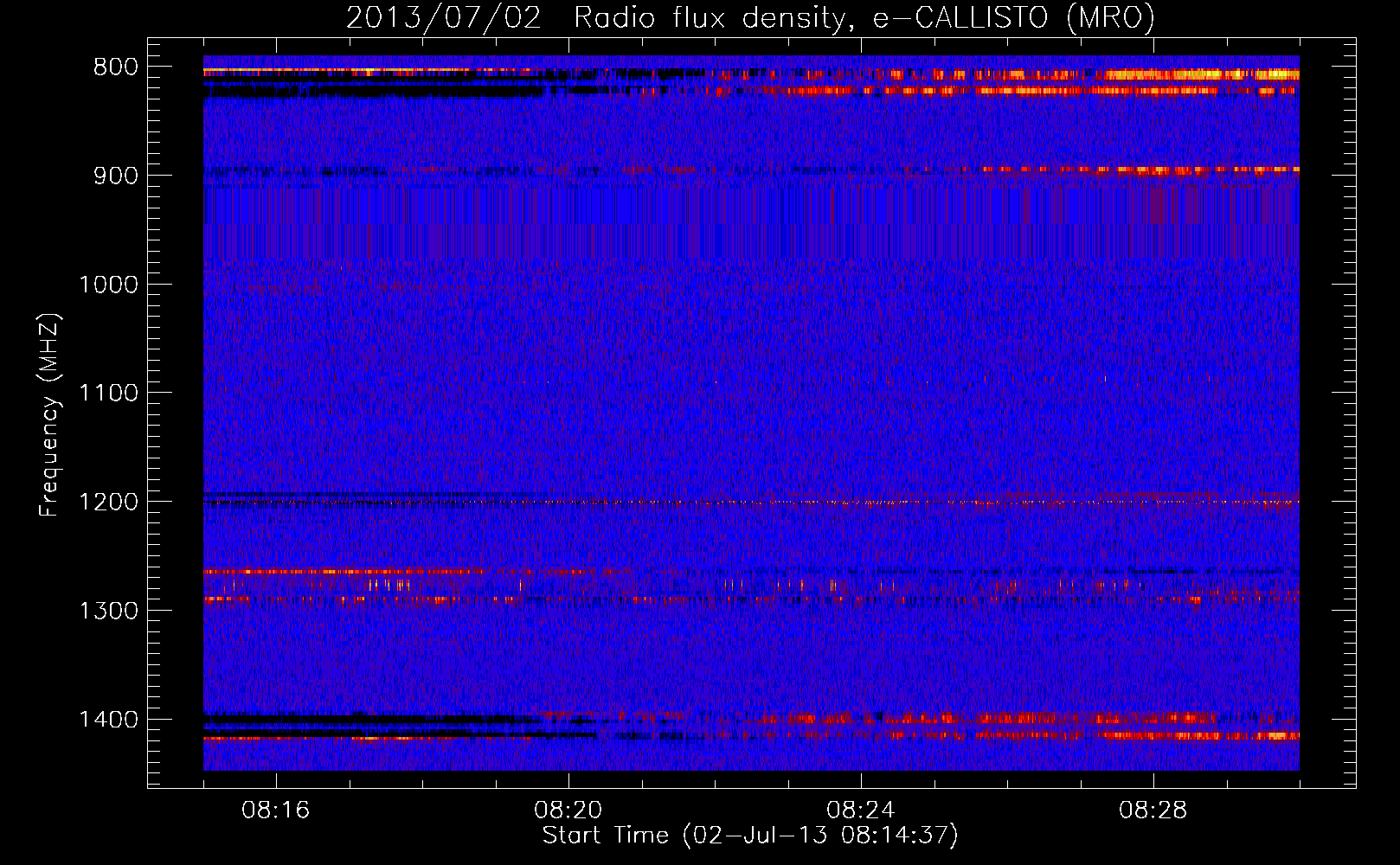Click the 800 frequency axis label
This screenshot has width=1400, height=865.
coord(115,67)
